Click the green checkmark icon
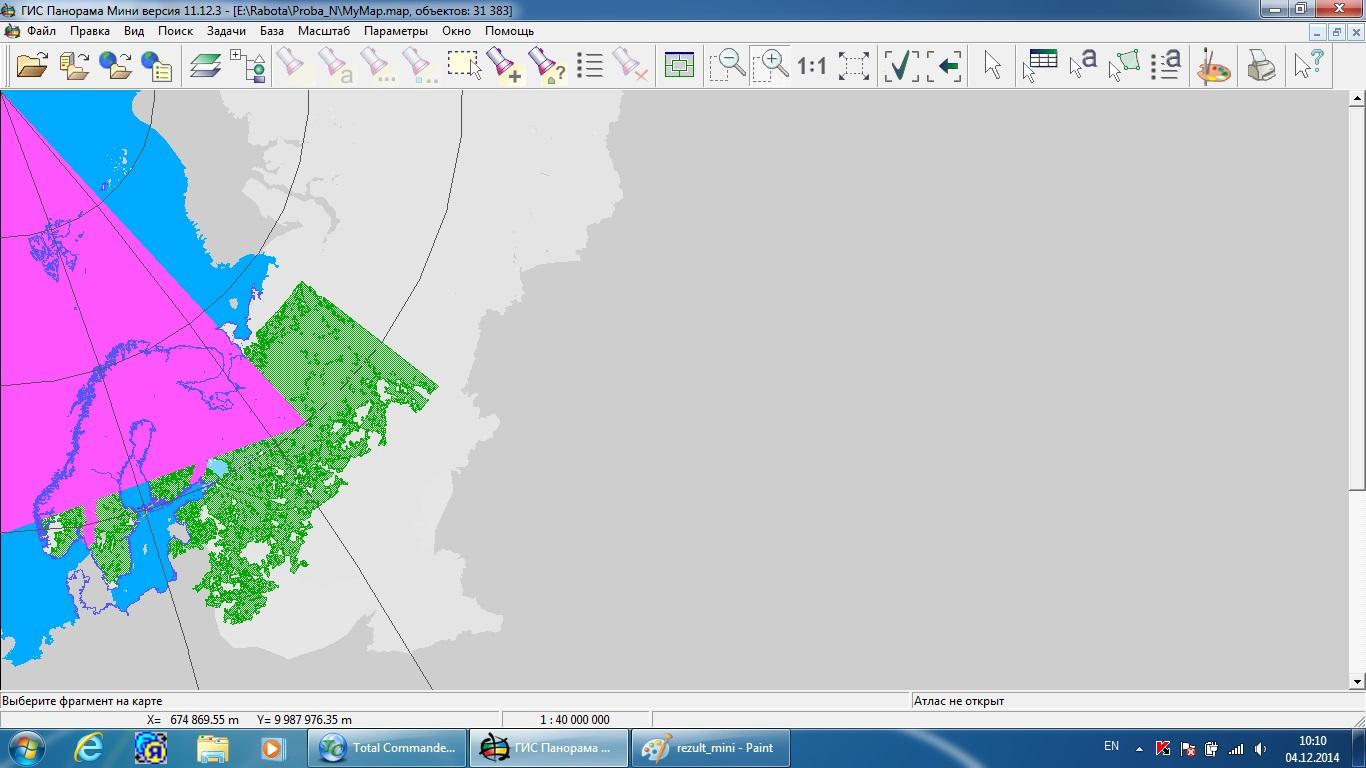This screenshot has height=768, width=1366. click(x=901, y=66)
